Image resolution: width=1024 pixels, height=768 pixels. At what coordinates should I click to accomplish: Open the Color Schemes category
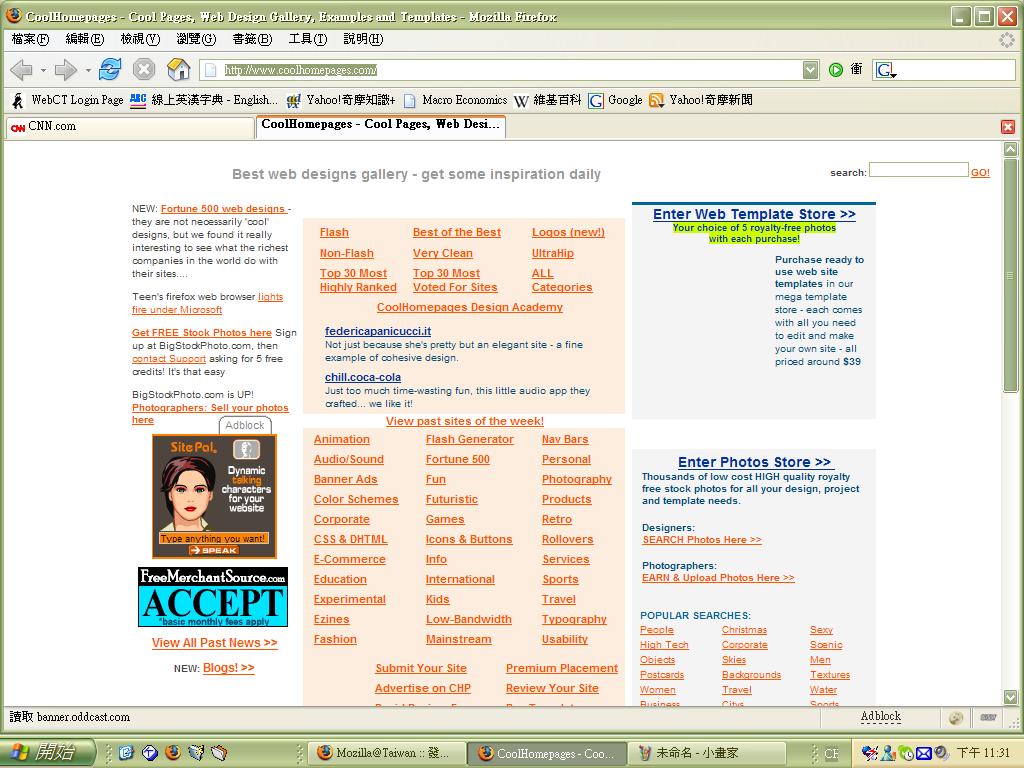pyautogui.click(x=356, y=499)
